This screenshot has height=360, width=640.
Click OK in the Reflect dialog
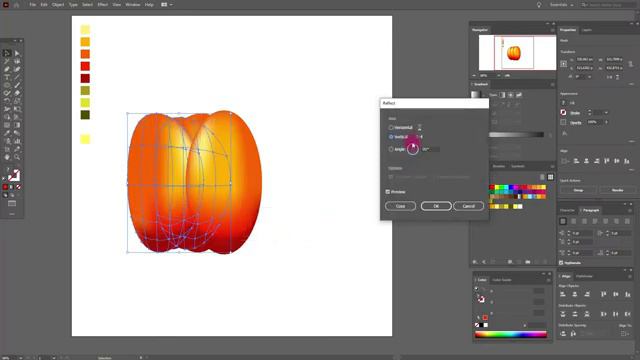click(436, 206)
